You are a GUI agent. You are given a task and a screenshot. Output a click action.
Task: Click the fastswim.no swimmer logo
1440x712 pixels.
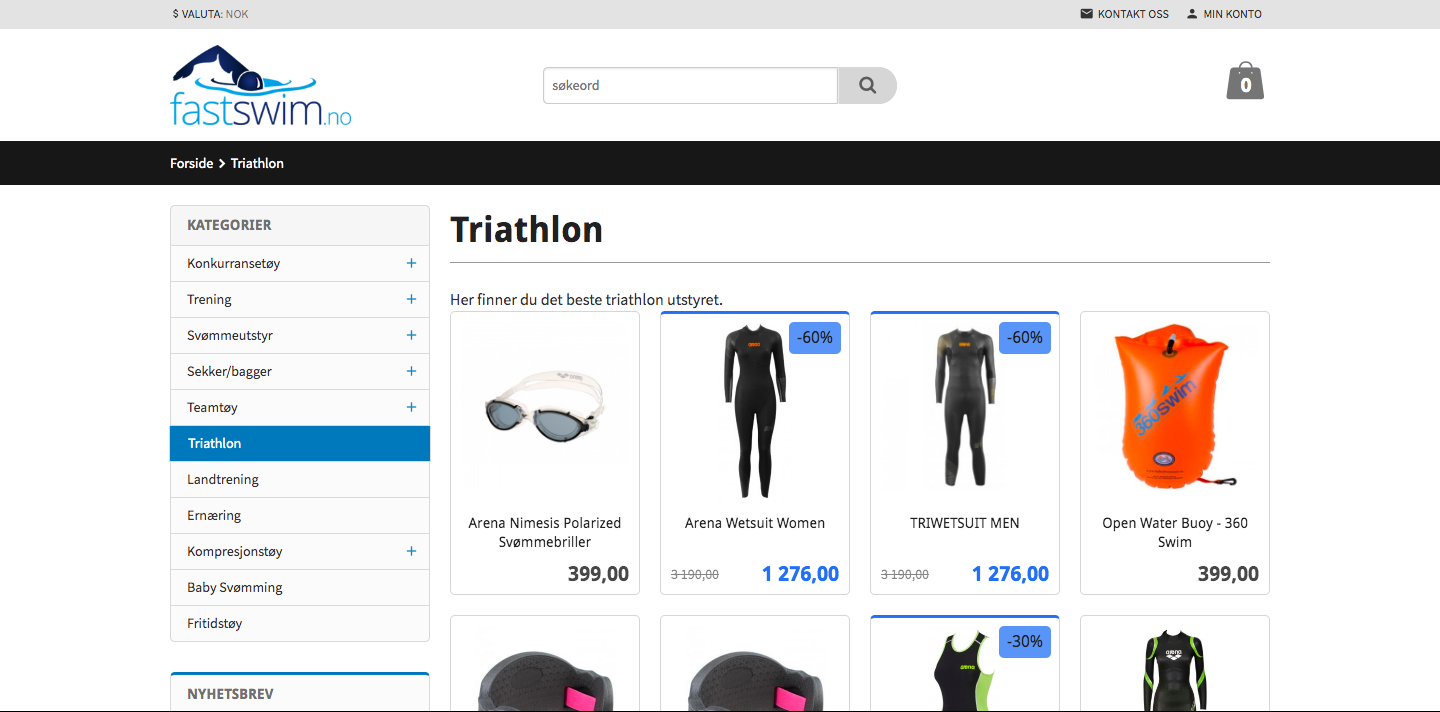click(261, 86)
